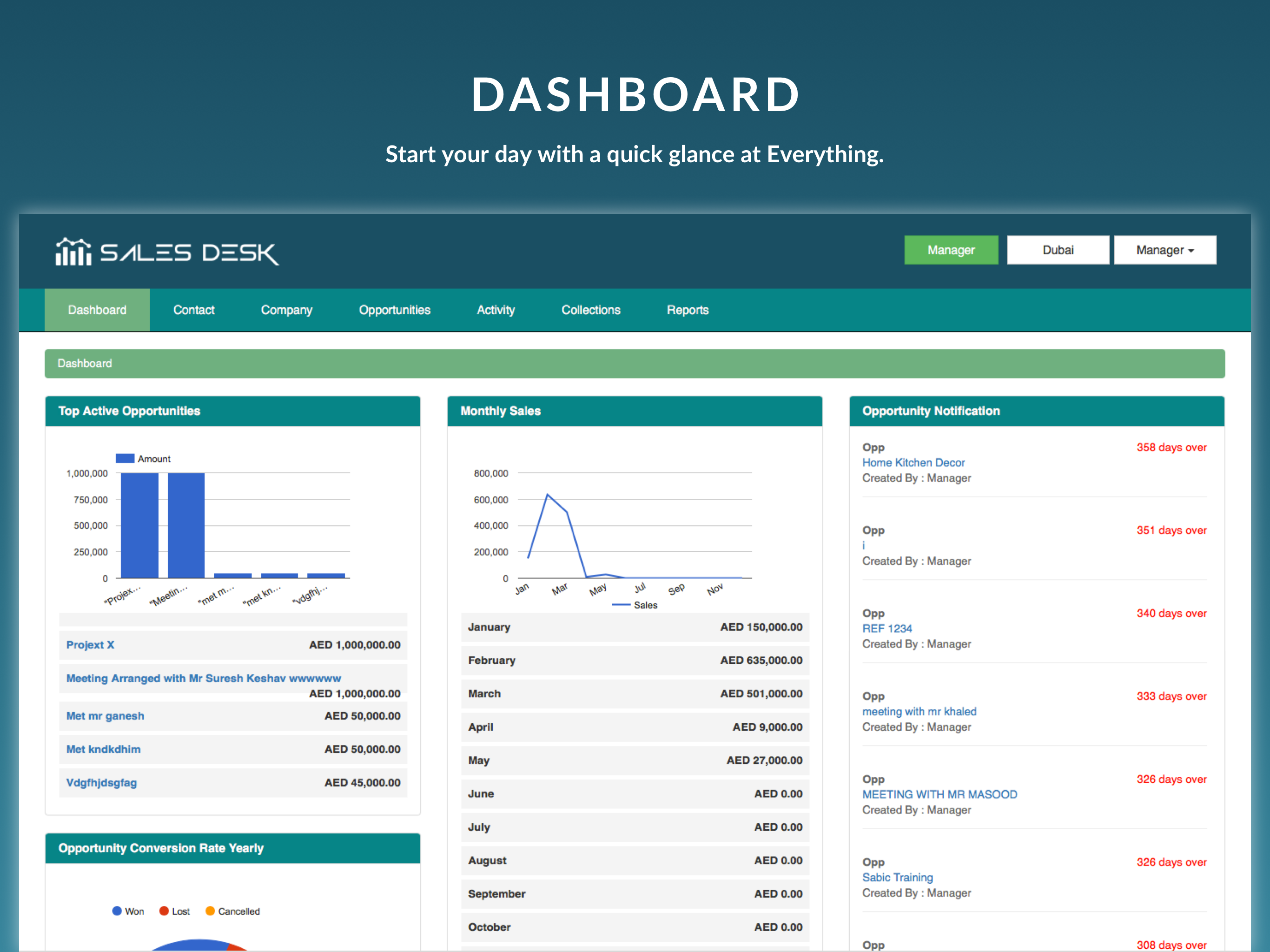Toggle the Sales legend in line chart
1270x952 pixels.
635,605
